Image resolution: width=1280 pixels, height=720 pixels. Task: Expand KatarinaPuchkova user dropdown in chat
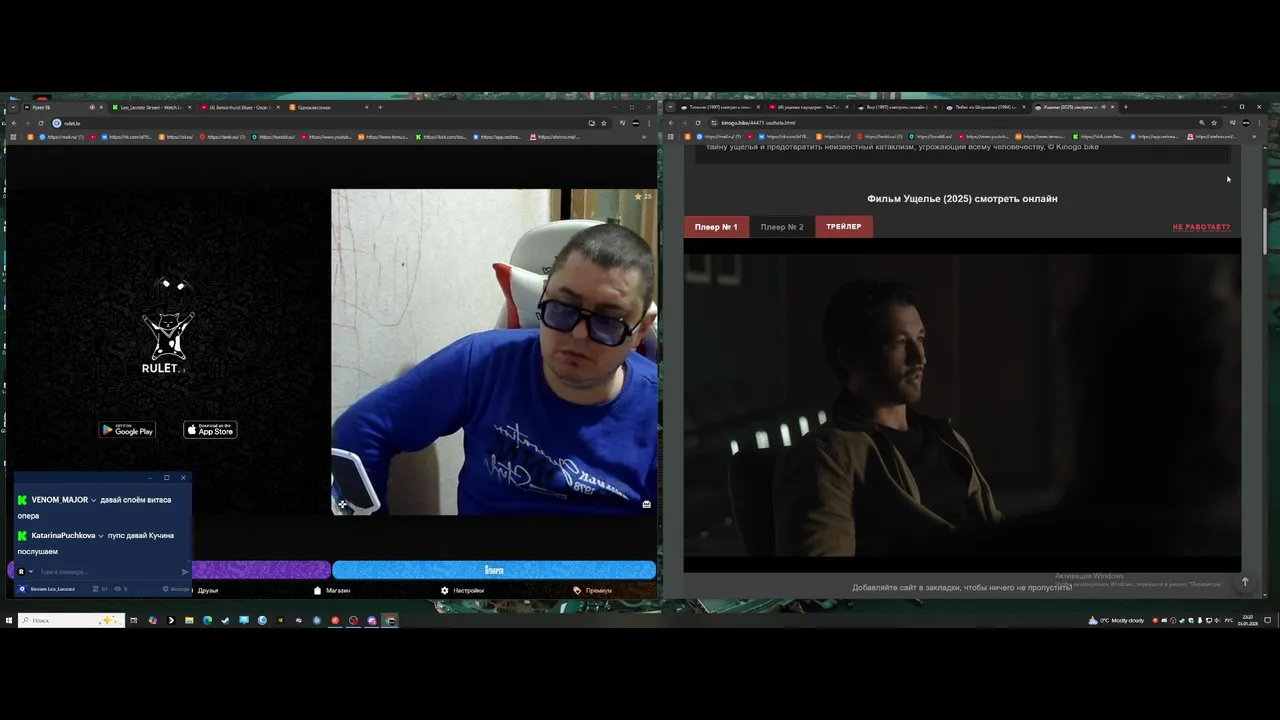(101, 536)
